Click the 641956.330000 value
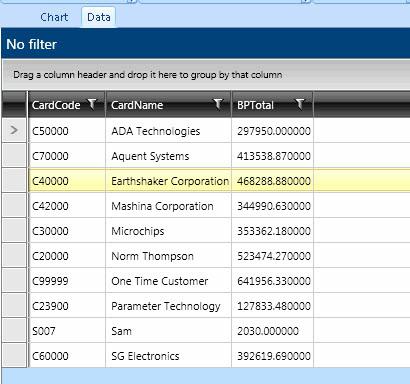410x384 pixels. click(x=274, y=281)
